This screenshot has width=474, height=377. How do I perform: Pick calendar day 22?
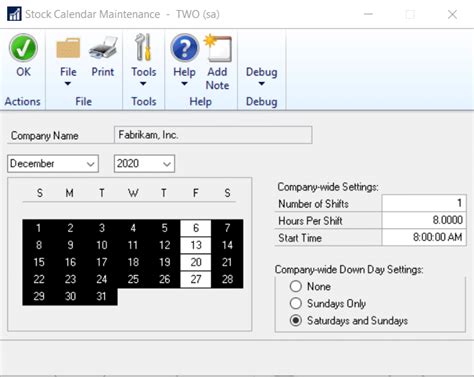click(39, 279)
